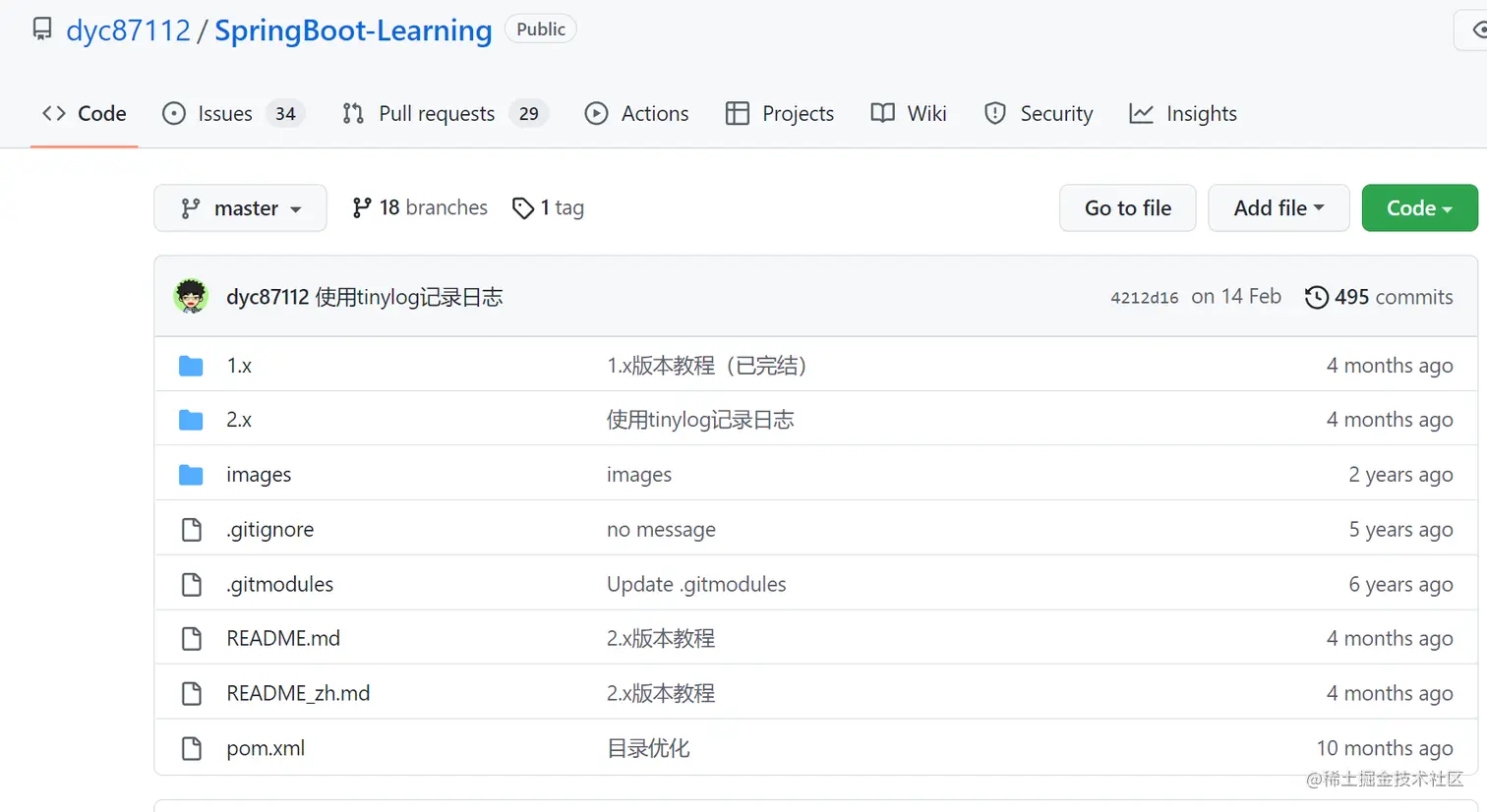Go to the Actions tab

[637, 114]
